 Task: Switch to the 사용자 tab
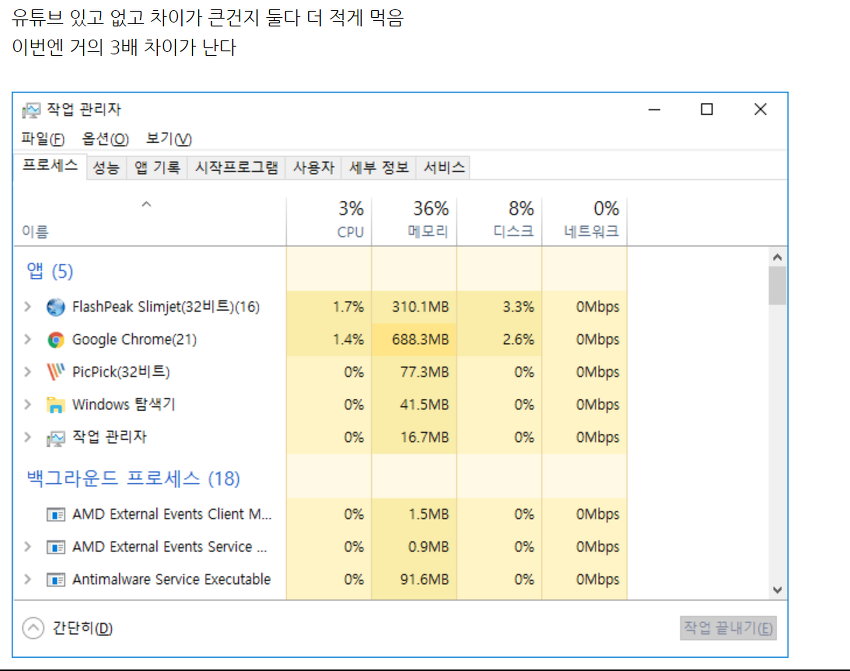point(313,167)
